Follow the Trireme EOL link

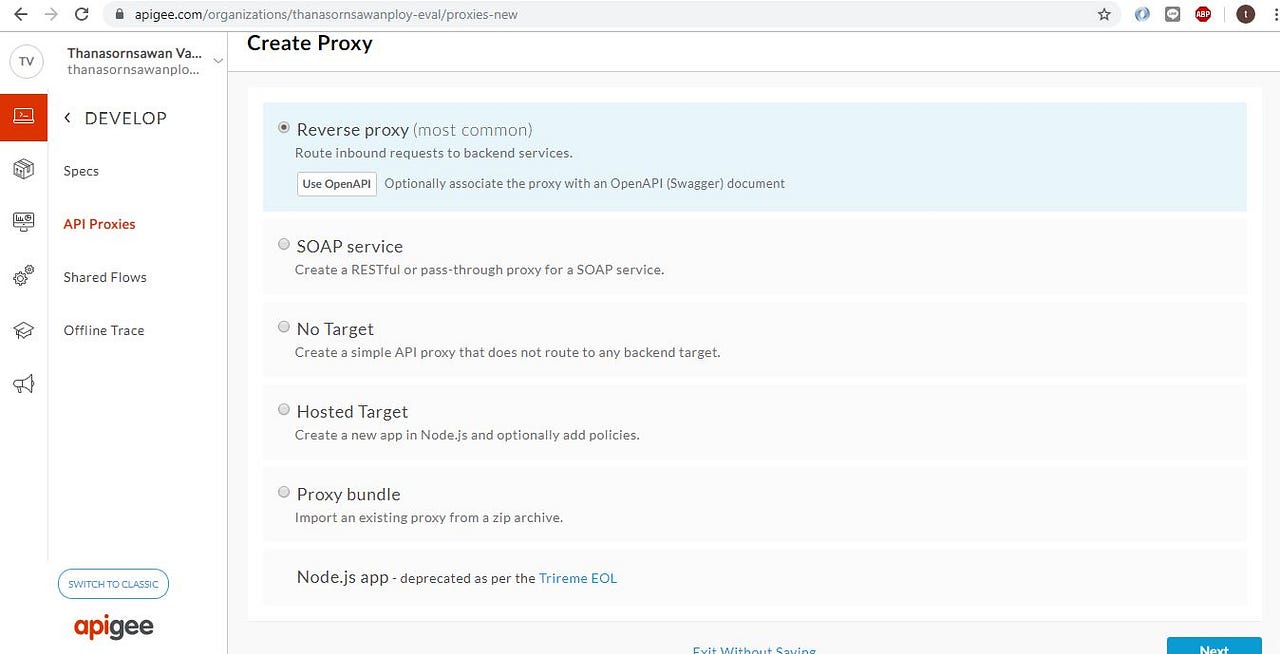click(578, 577)
